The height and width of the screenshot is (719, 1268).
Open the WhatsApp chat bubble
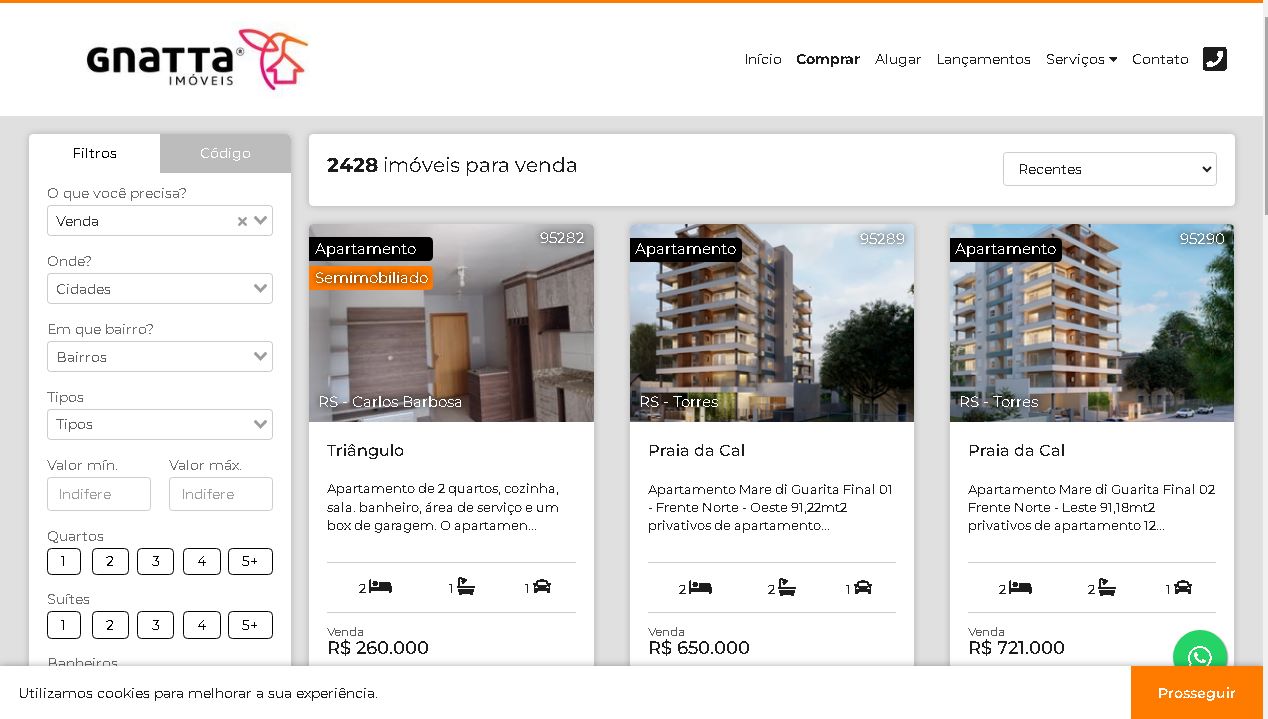pos(1200,656)
